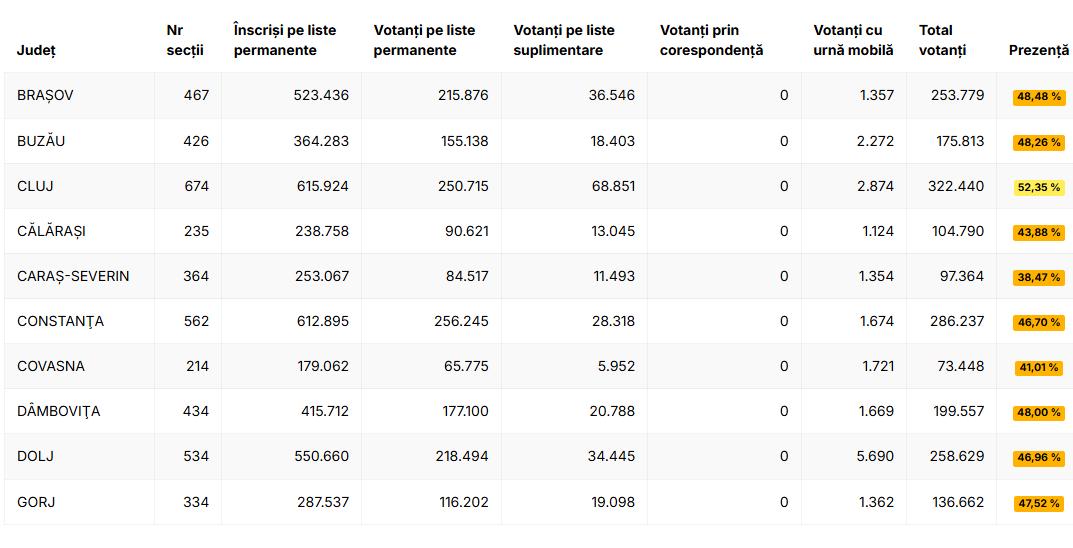Image resolution: width=1073 pixels, height=548 pixels.
Task: Click Dolj total voters value 258.629
Action: (x=957, y=456)
